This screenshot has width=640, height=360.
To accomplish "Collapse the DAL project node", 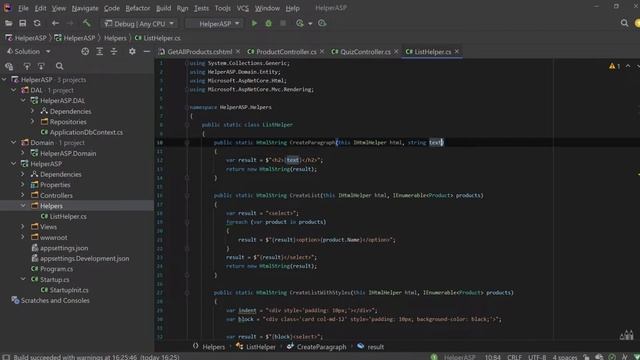I will pos(13,90).
